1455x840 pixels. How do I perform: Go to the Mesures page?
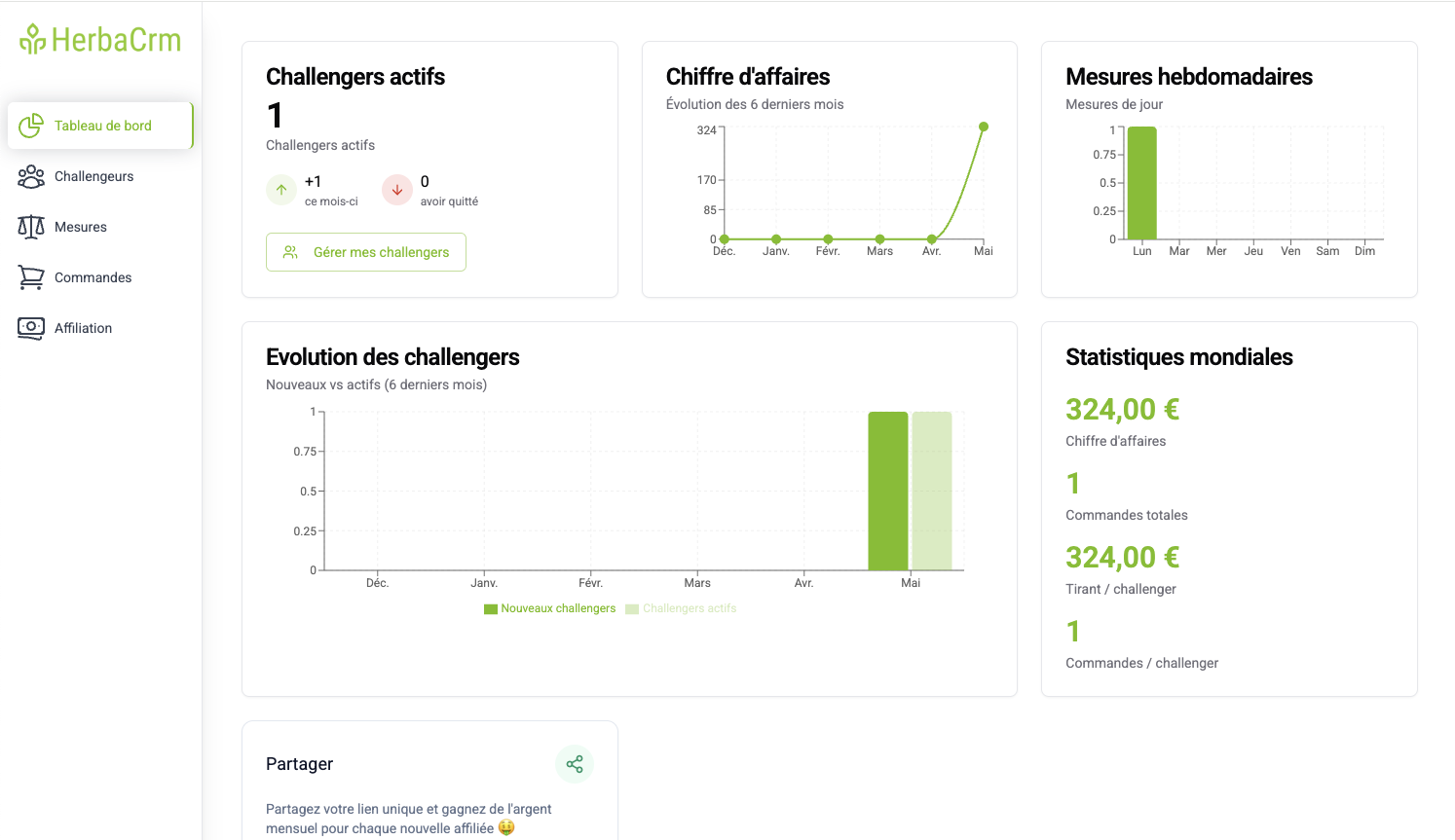tap(81, 227)
